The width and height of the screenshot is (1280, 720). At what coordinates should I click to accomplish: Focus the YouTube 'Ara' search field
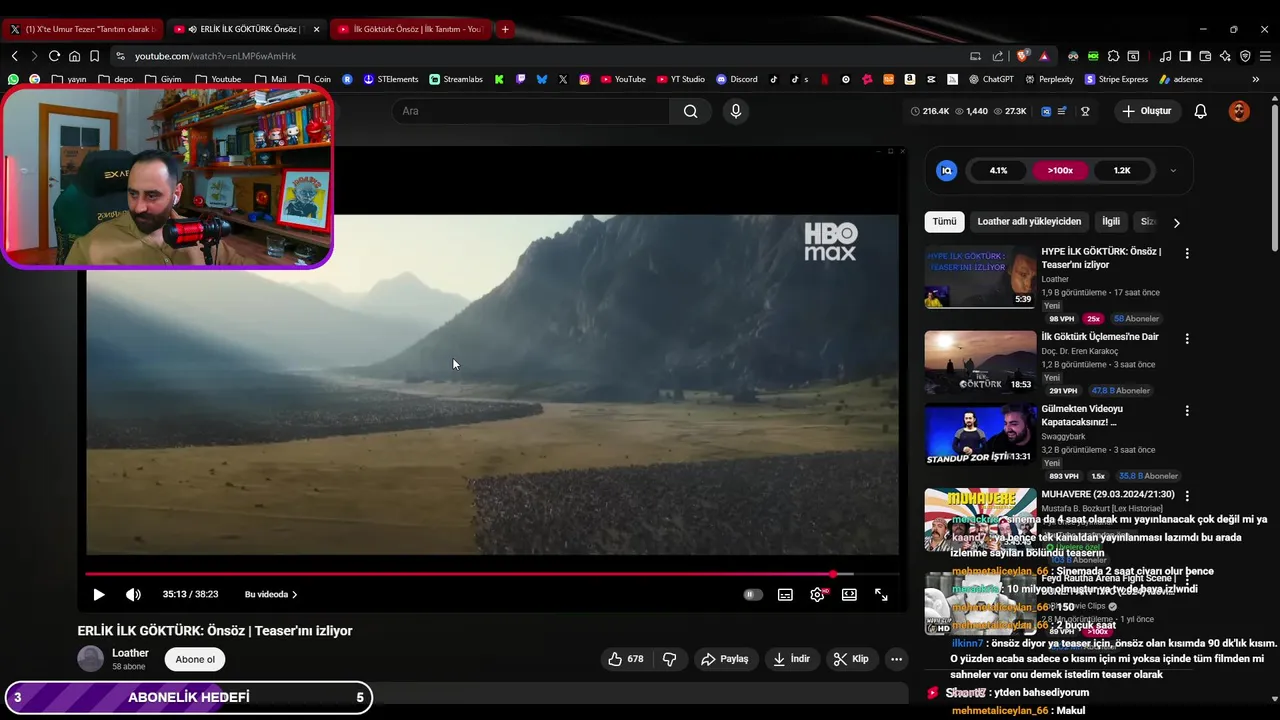(531, 111)
